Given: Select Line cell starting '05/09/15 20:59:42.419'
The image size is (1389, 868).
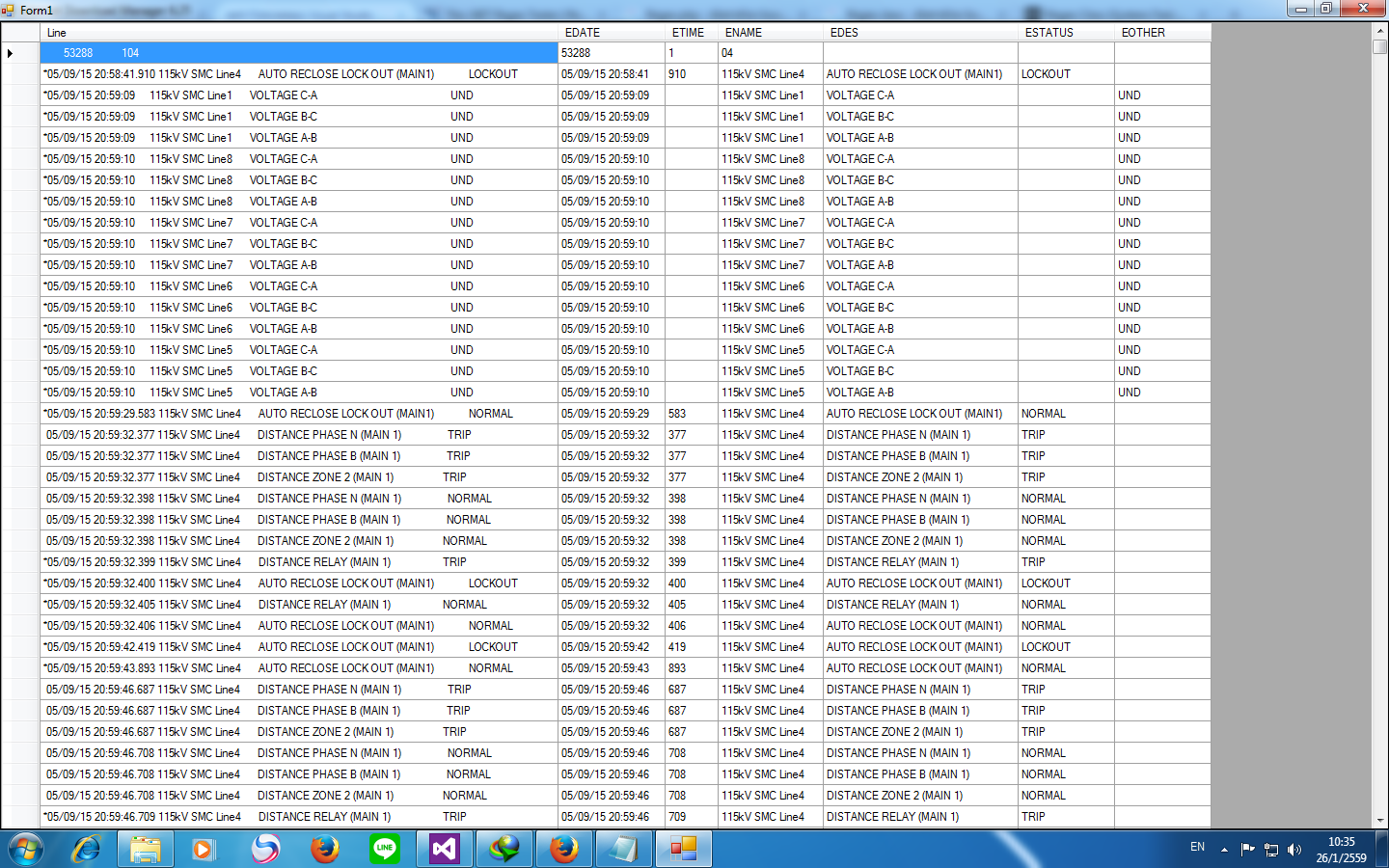Looking at the screenshot, I should point(299,647).
